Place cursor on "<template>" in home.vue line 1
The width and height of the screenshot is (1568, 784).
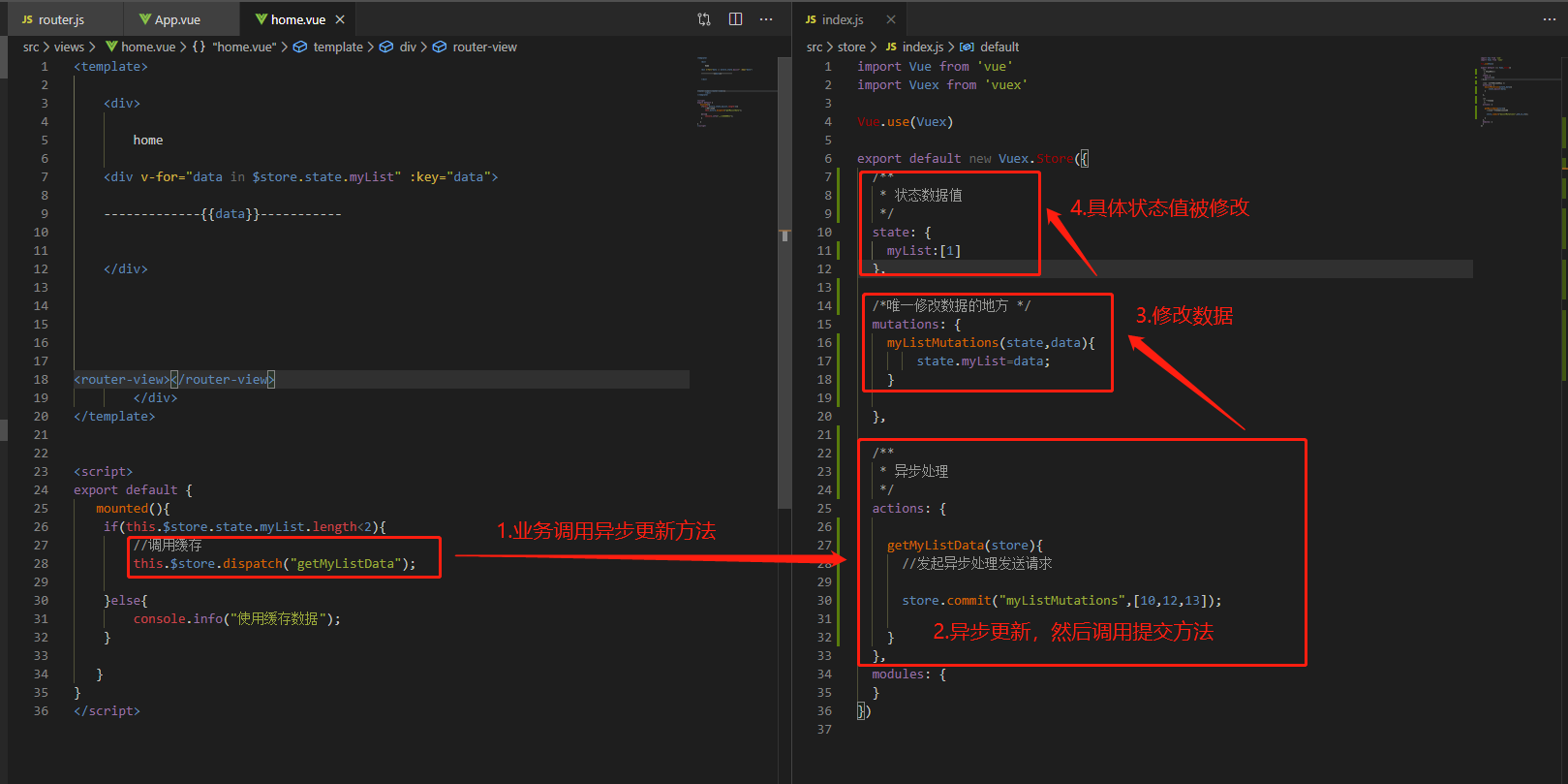(110, 67)
